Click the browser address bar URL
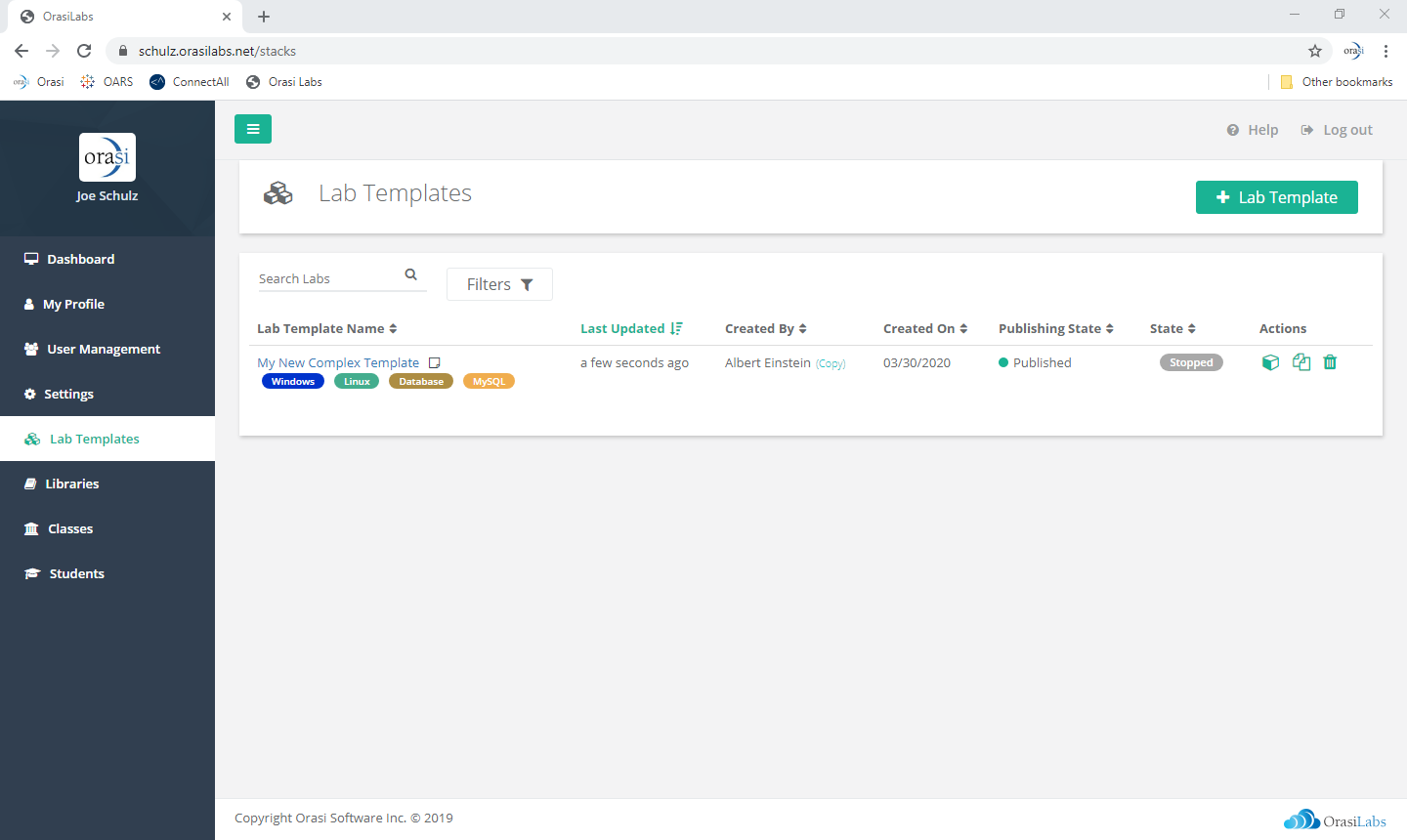The height and width of the screenshot is (840, 1407). pyautogui.click(x=217, y=51)
